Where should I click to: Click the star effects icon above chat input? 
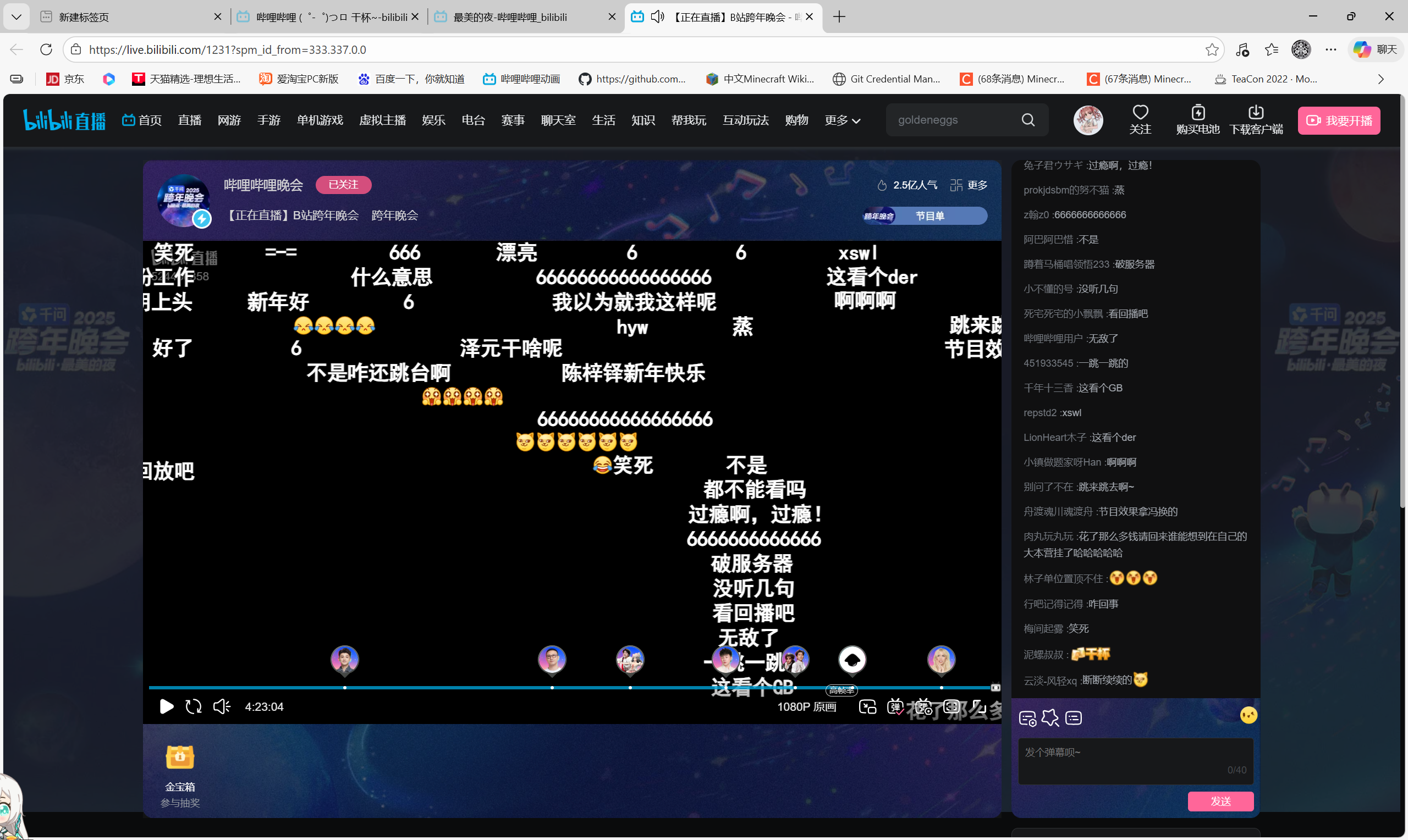point(1050,717)
